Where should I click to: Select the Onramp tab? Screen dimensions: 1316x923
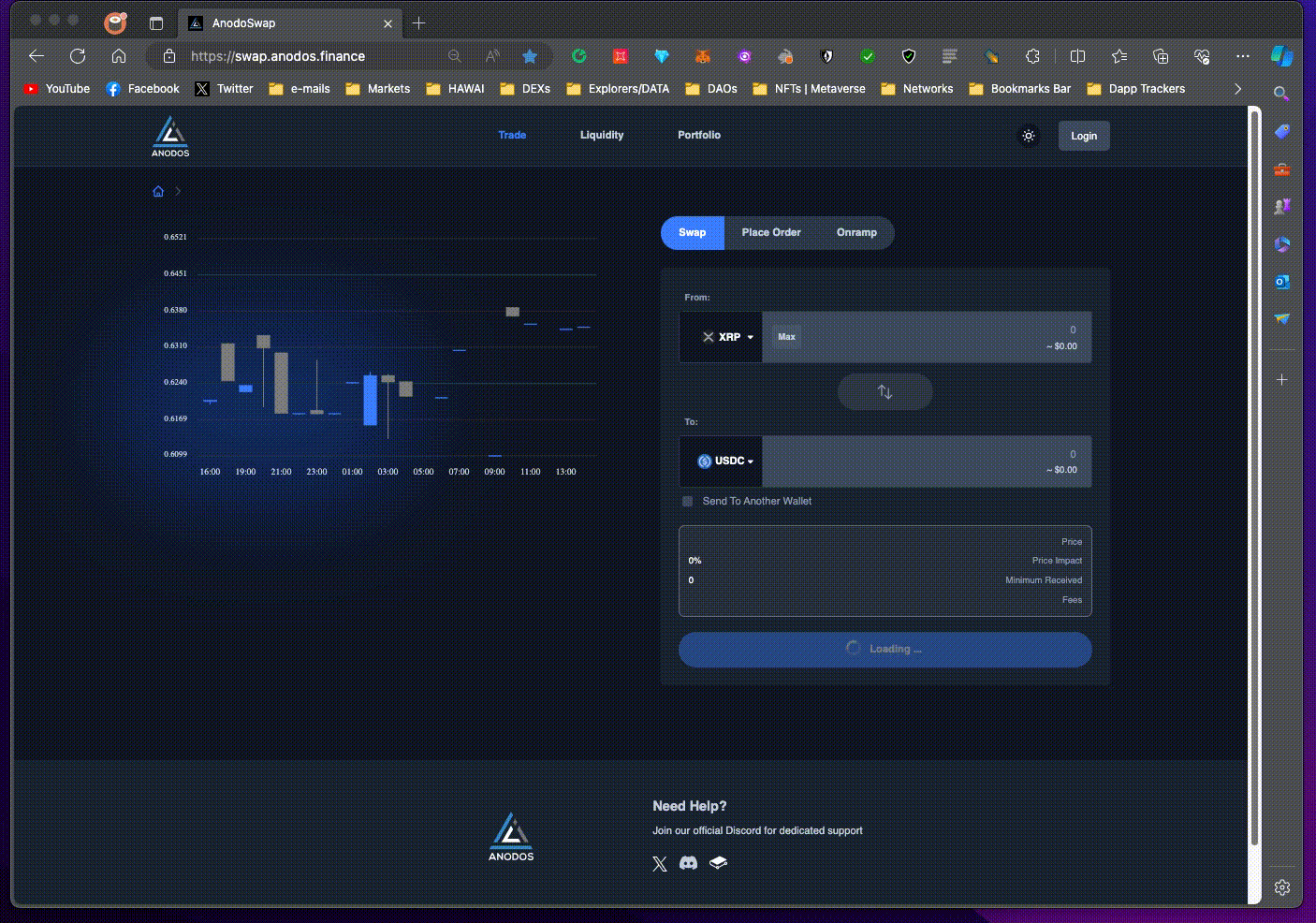click(856, 233)
